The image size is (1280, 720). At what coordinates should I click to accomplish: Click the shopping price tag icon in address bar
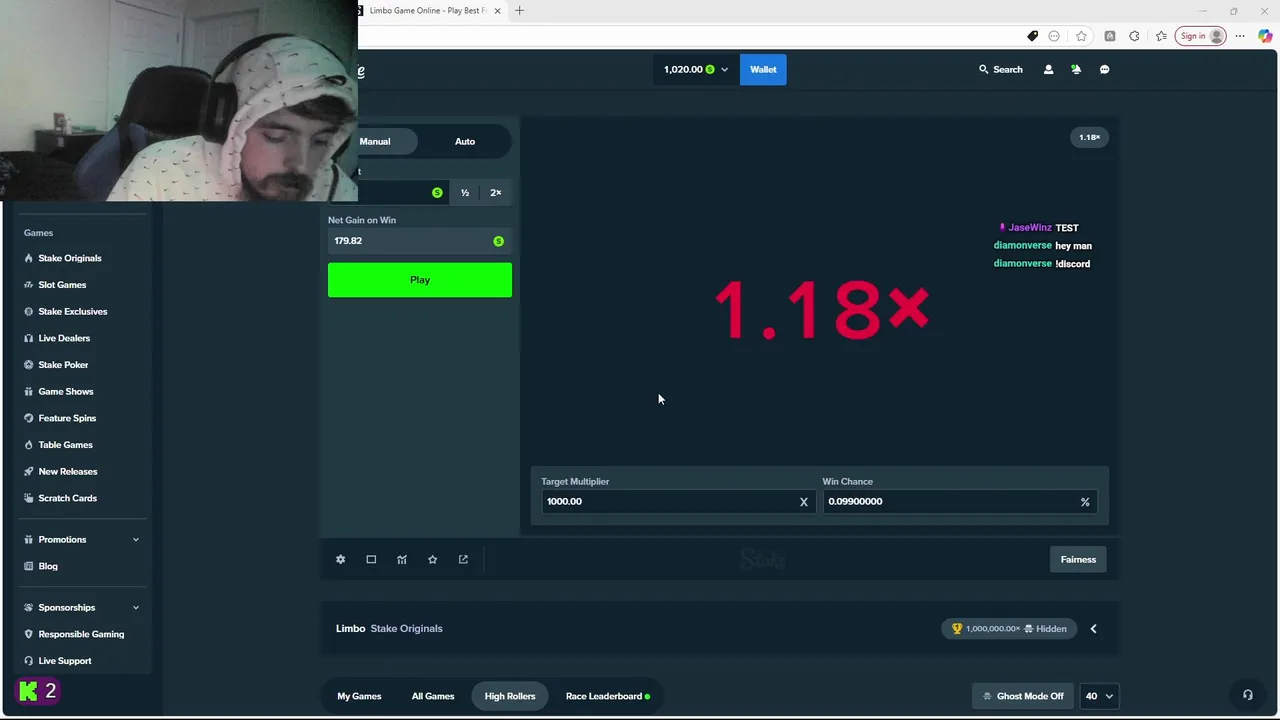coord(1032,36)
